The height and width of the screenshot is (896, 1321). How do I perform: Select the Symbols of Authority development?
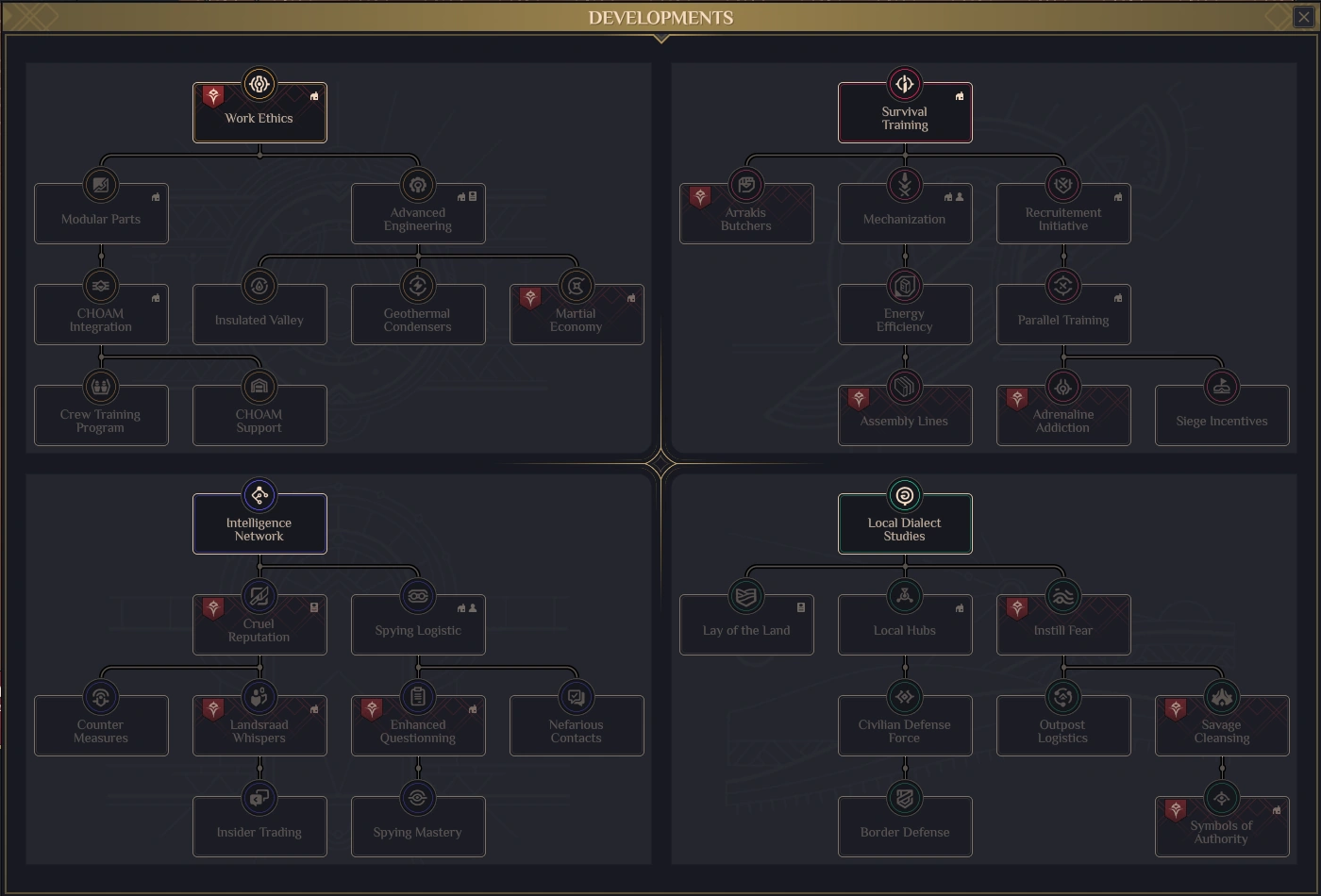tap(1222, 826)
